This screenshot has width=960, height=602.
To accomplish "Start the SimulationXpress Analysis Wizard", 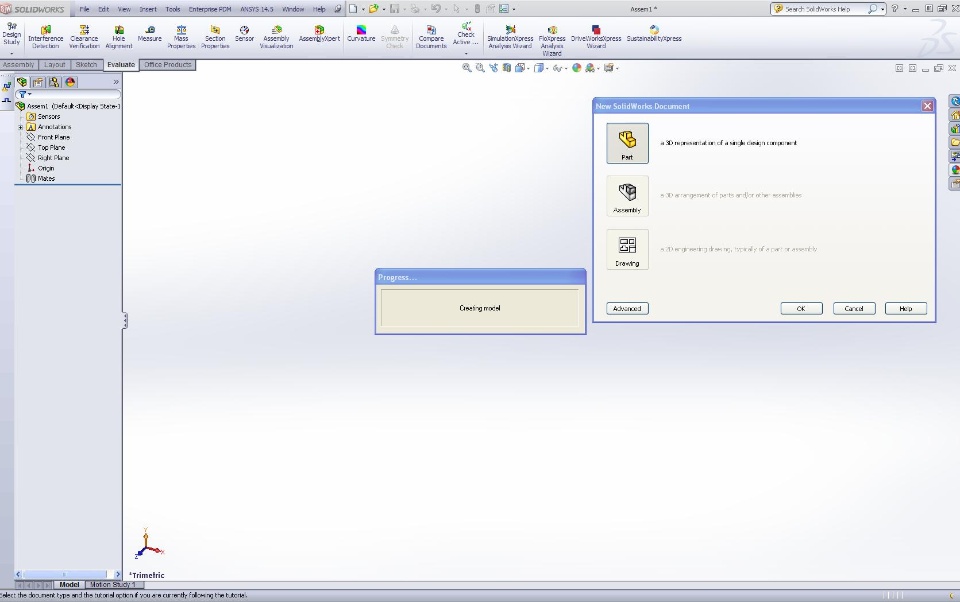I will (x=510, y=37).
